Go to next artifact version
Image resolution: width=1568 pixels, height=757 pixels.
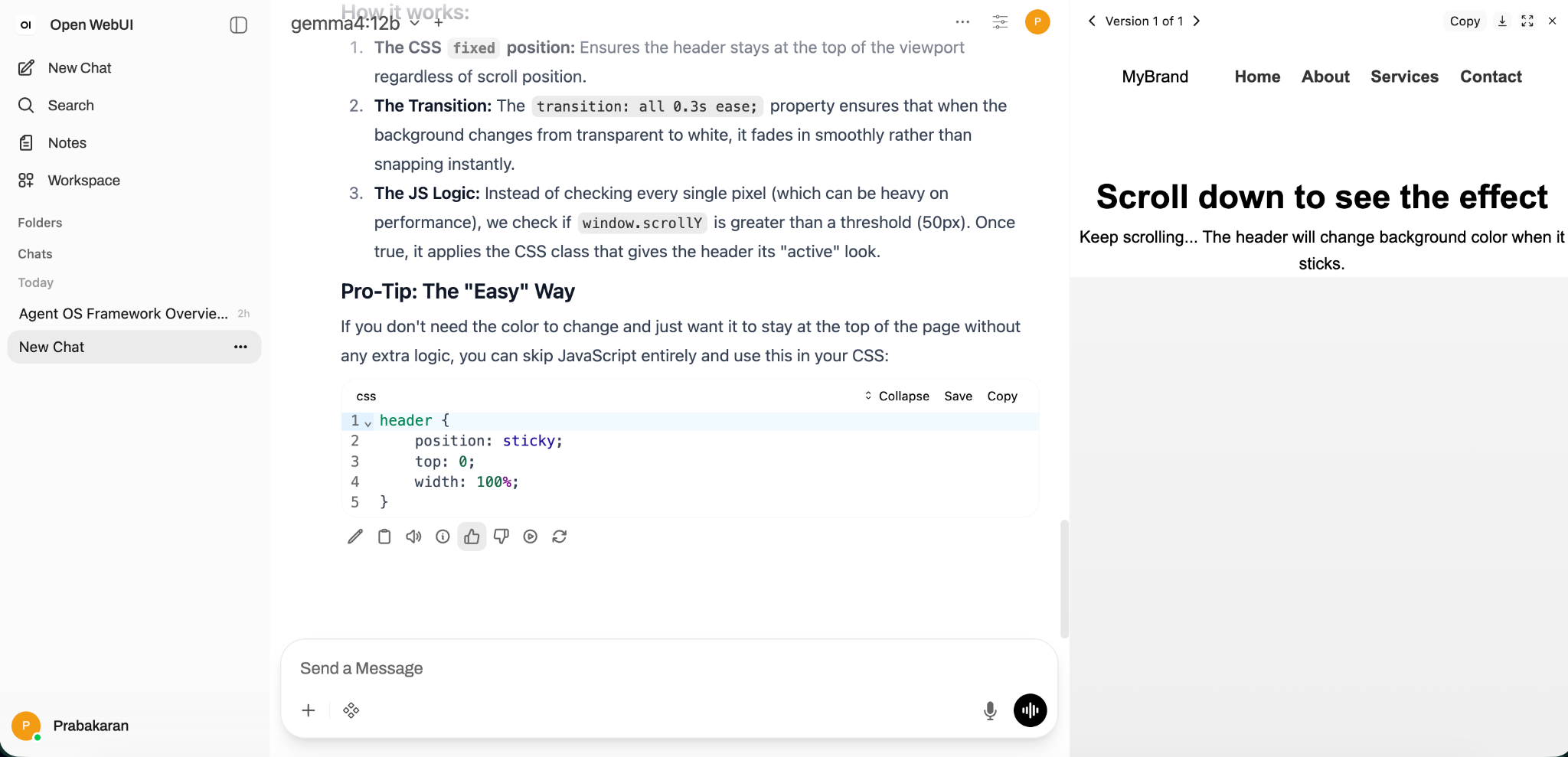(1197, 21)
